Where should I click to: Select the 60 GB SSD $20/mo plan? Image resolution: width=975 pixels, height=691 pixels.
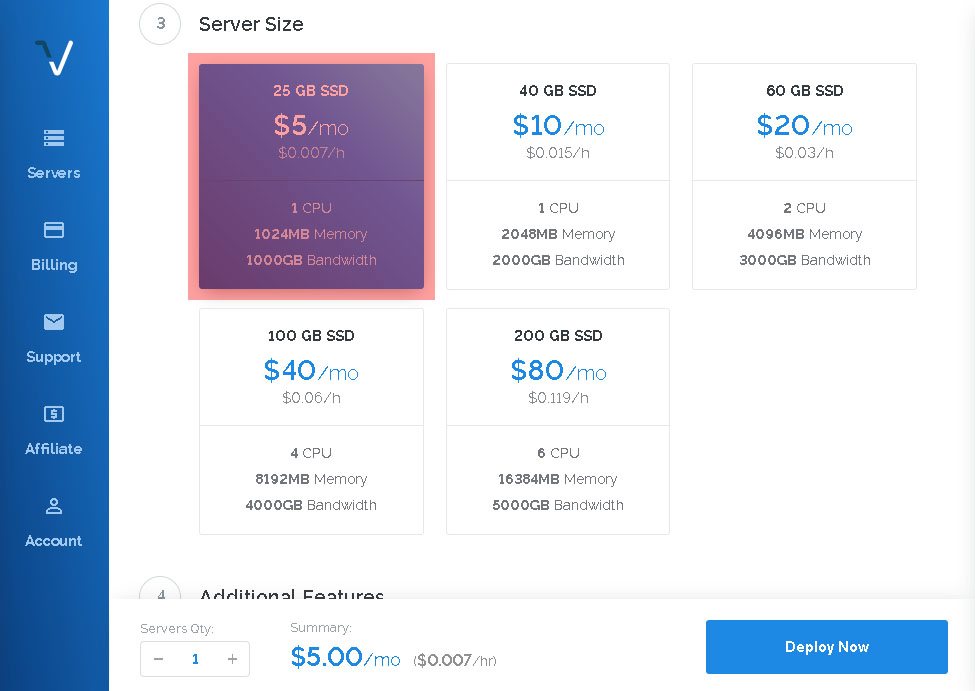804,177
